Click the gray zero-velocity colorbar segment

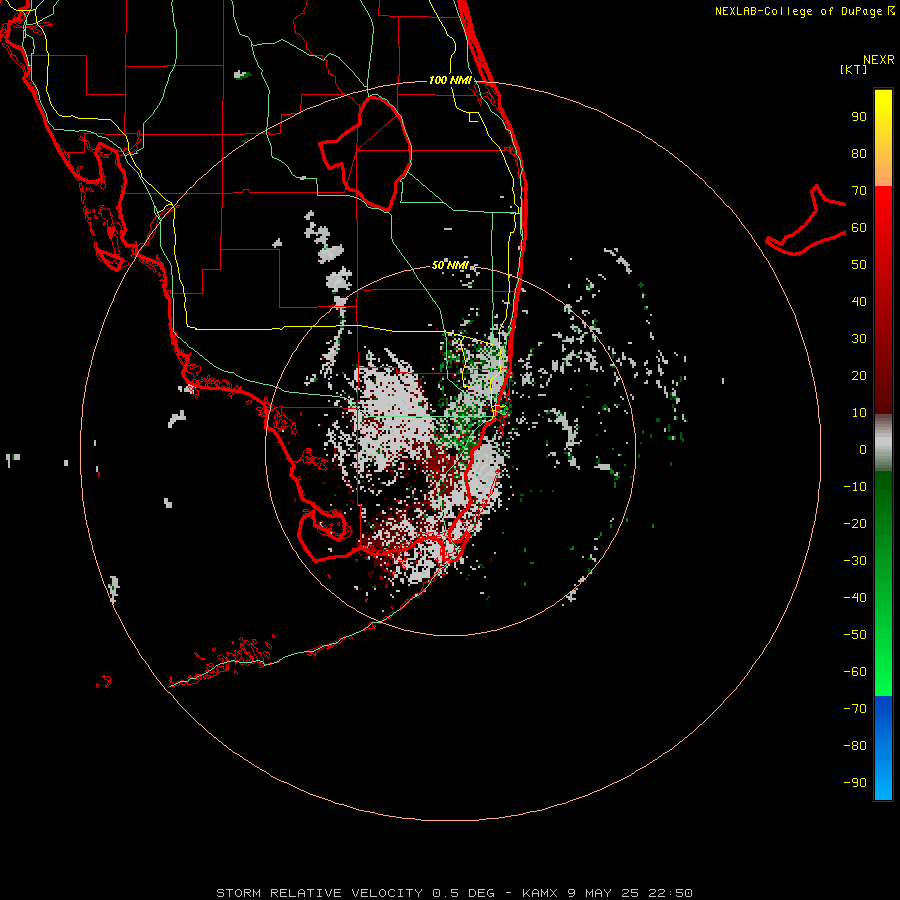tap(883, 443)
